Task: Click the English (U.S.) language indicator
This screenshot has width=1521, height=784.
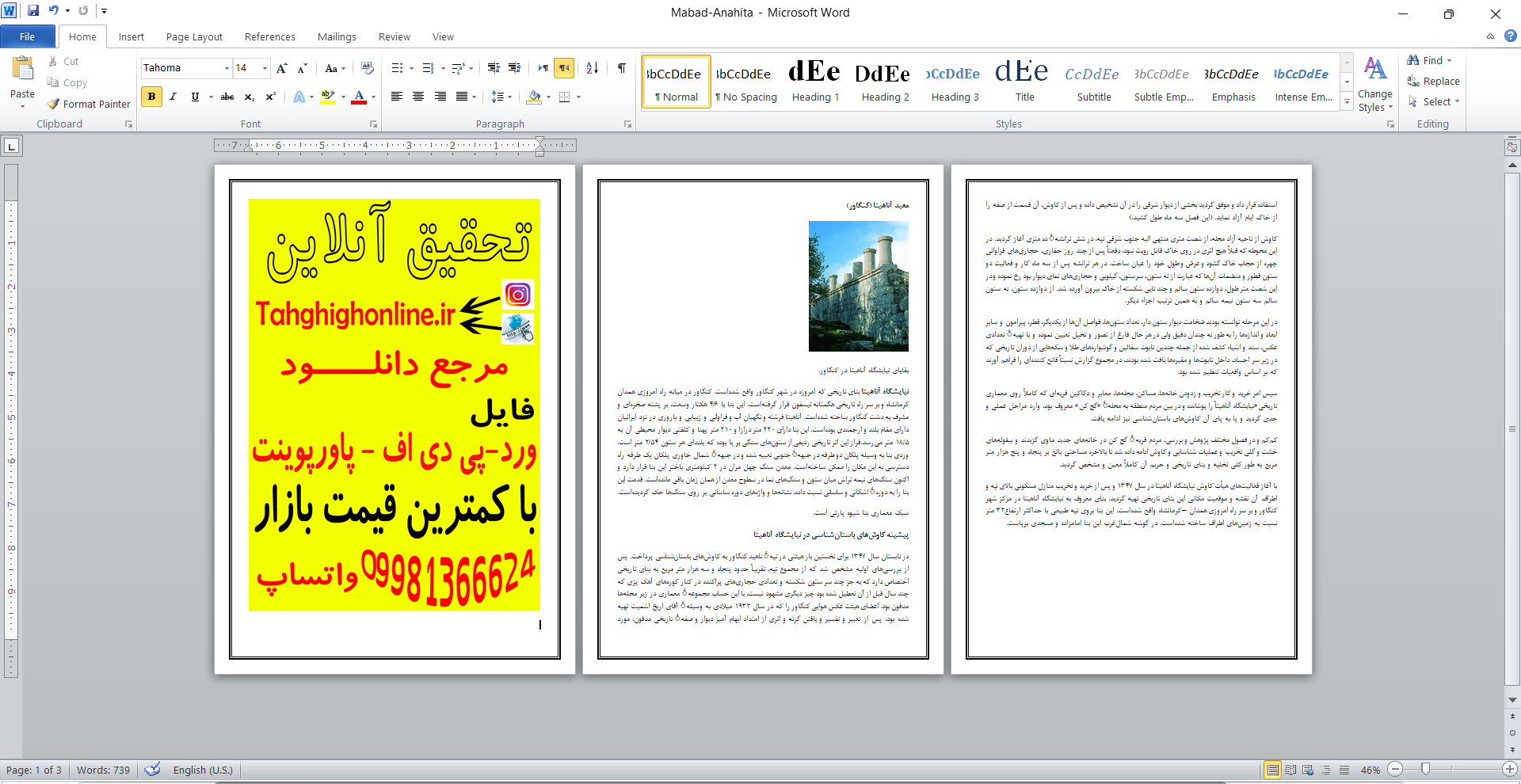Action: pos(203,770)
